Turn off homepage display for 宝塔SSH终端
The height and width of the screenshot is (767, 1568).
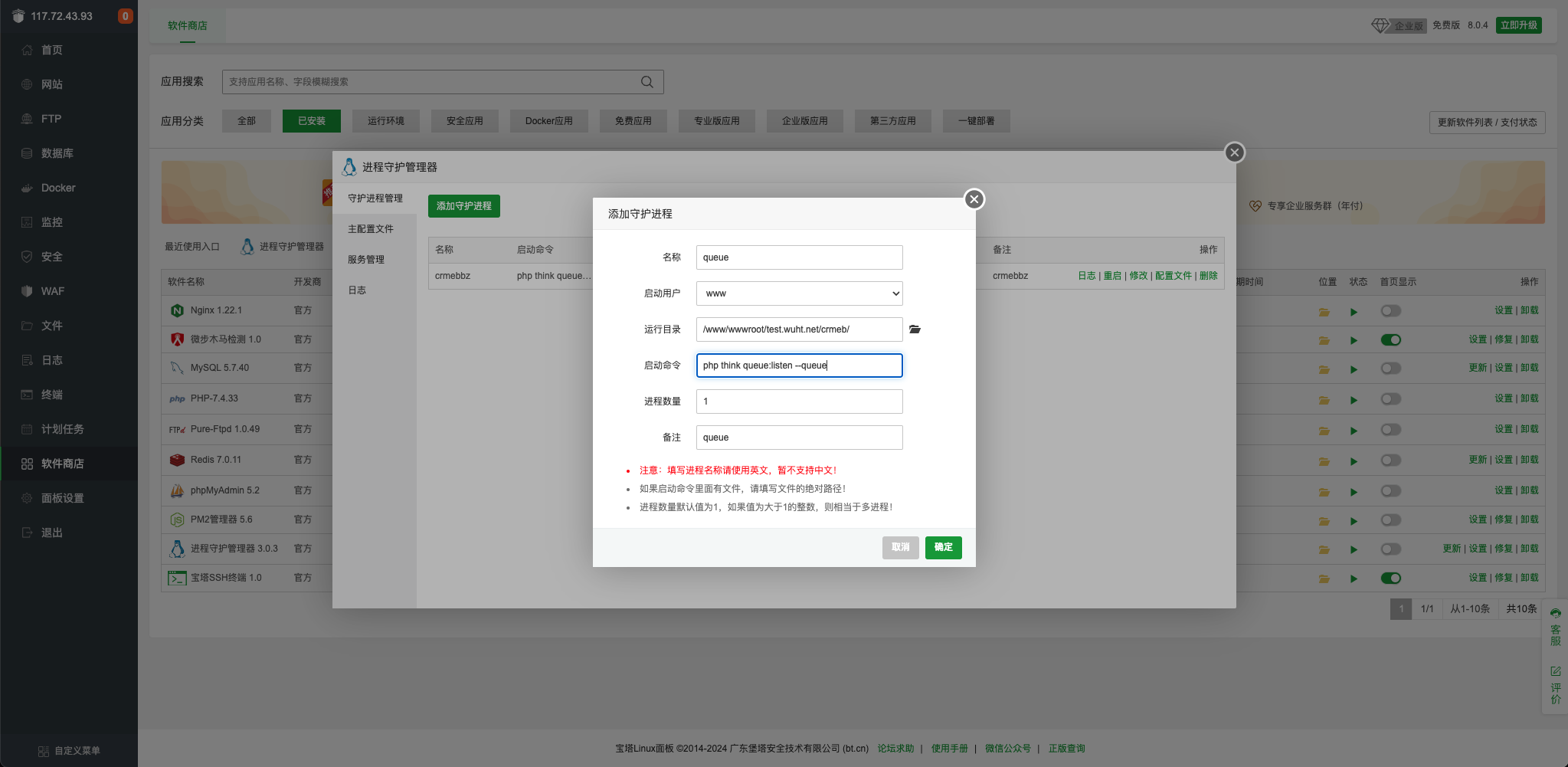1390,578
